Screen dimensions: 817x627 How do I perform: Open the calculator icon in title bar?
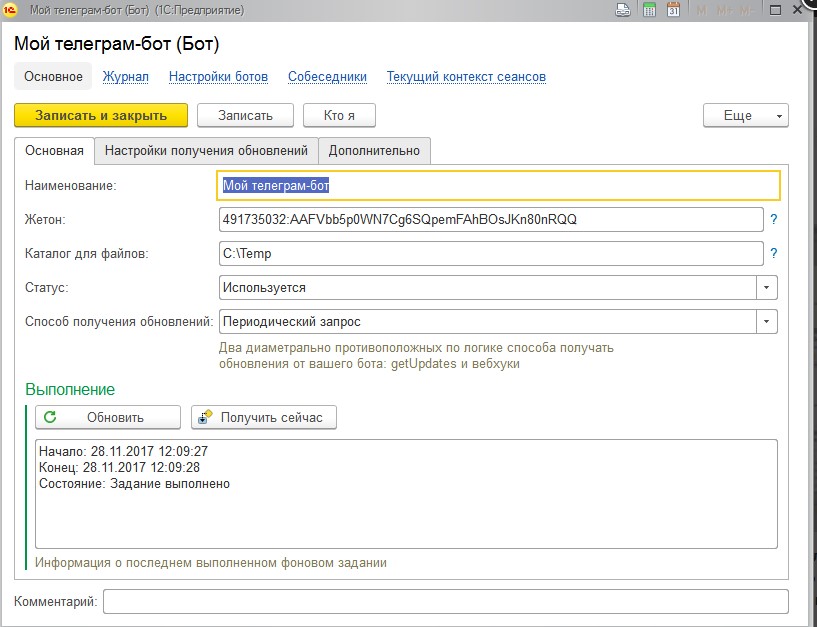(649, 10)
